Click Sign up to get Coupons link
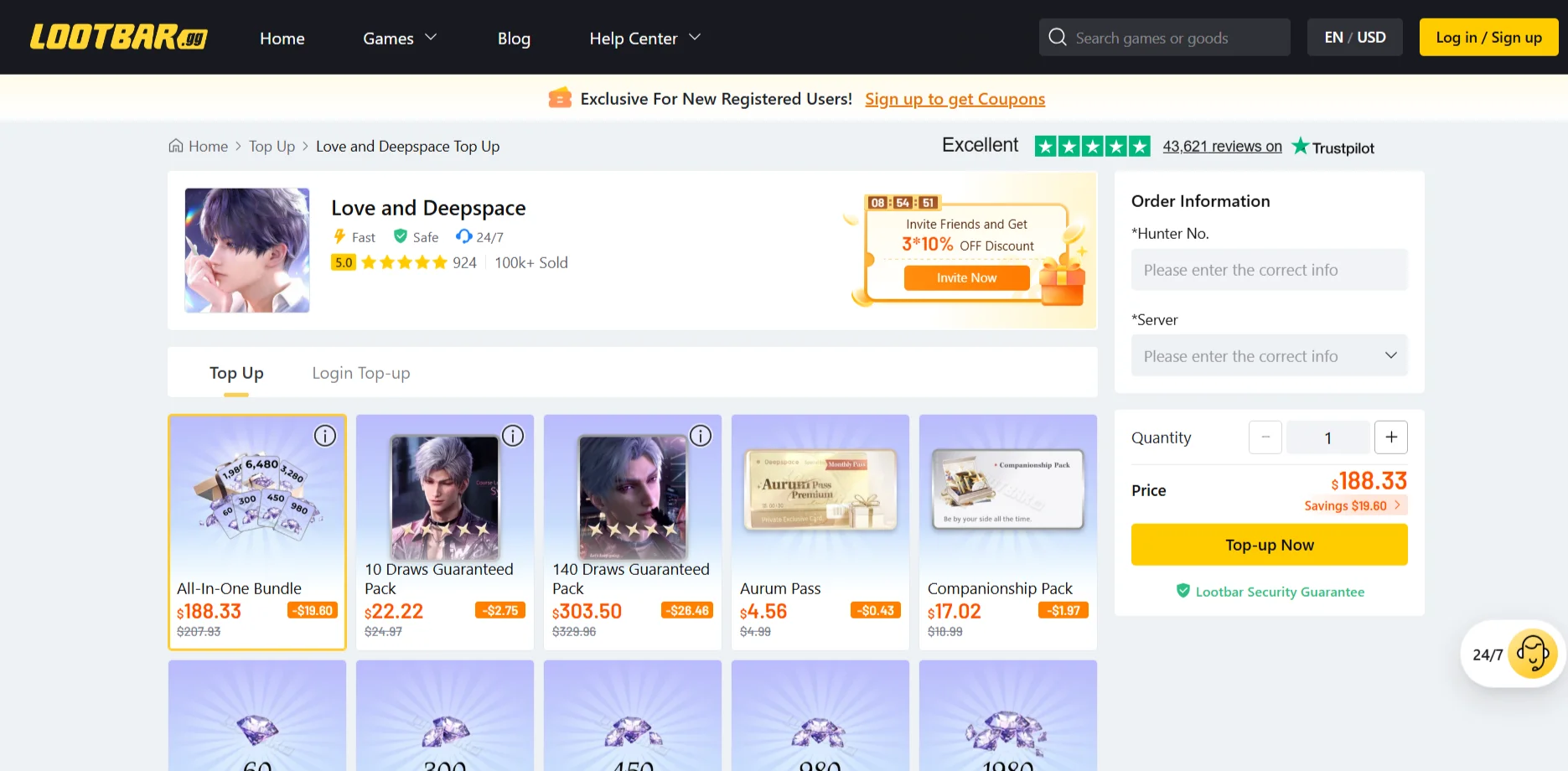The height and width of the screenshot is (771, 1568). coord(955,99)
